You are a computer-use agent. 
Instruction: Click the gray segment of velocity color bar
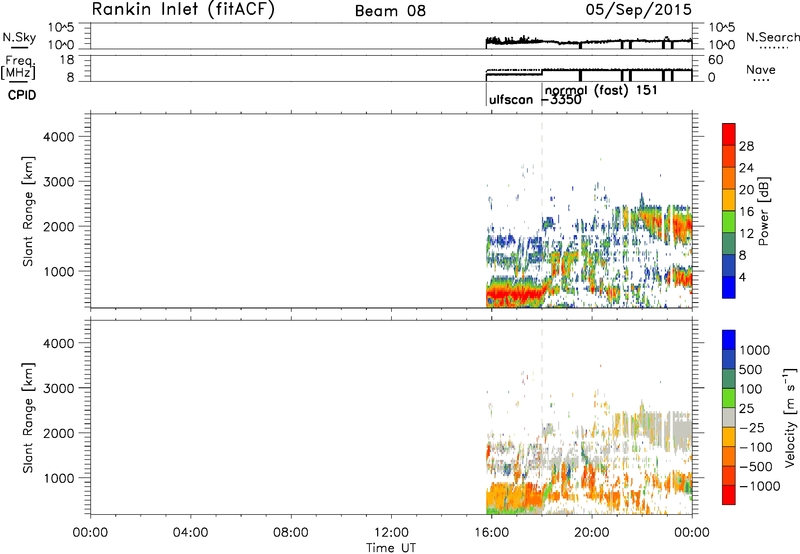(x=729, y=418)
